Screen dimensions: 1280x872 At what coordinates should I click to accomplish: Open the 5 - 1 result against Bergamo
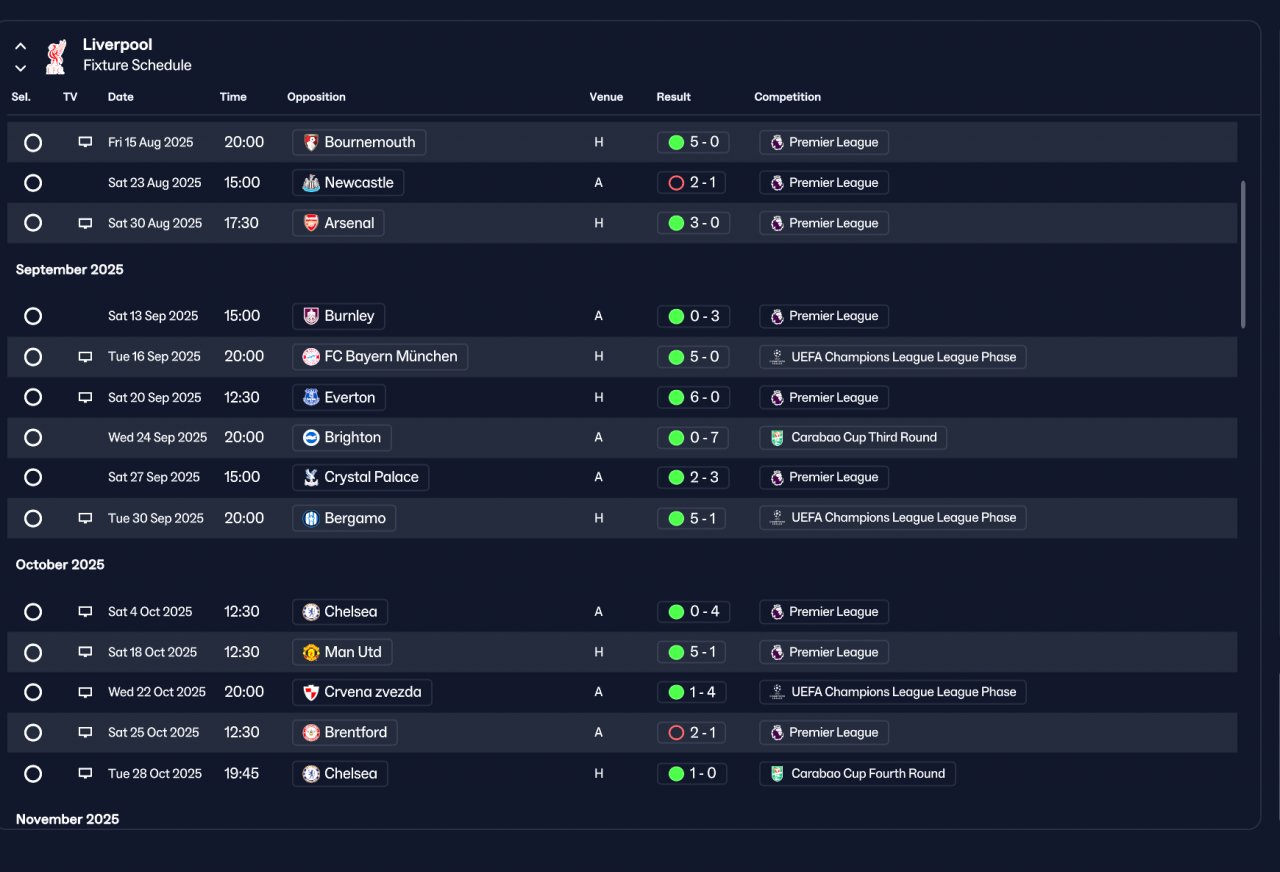click(x=692, y=518)
